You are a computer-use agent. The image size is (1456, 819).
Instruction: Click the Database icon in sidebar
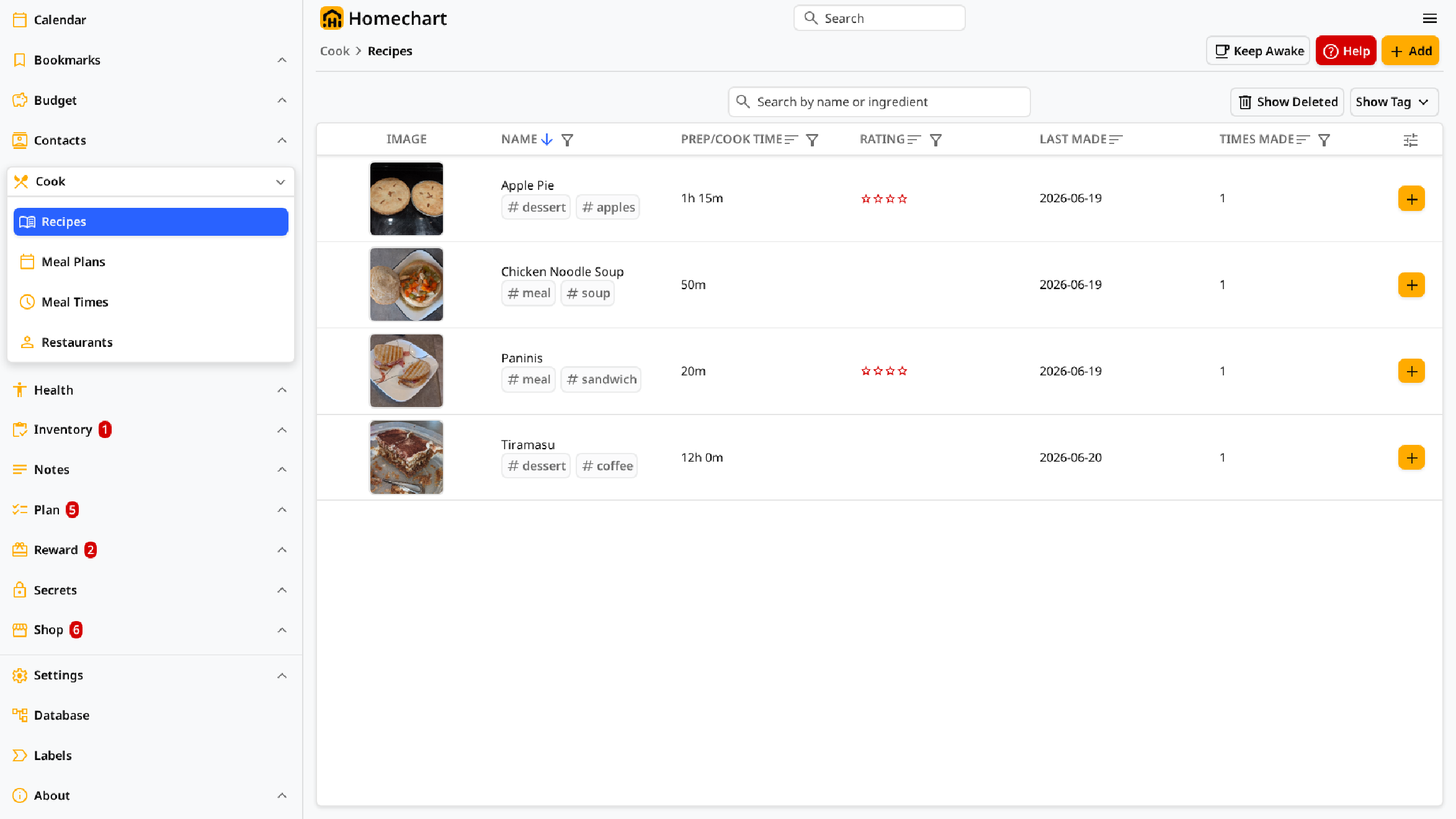point(20,715)
